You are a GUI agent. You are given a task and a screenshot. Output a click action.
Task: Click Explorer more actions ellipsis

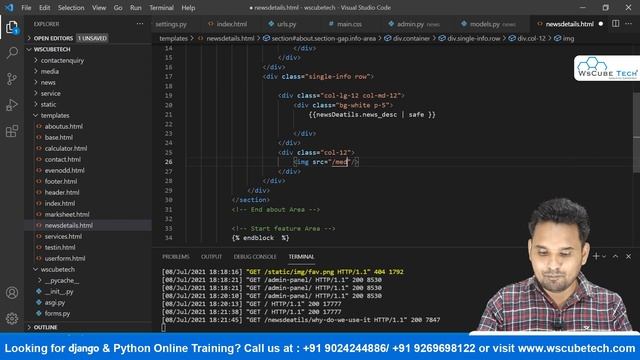click(140, 24)
